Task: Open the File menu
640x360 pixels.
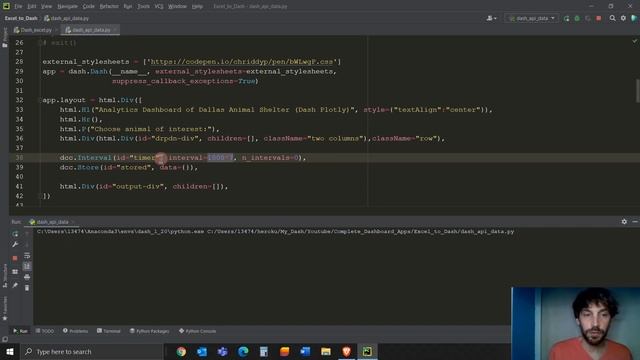Action: point(18,7)
